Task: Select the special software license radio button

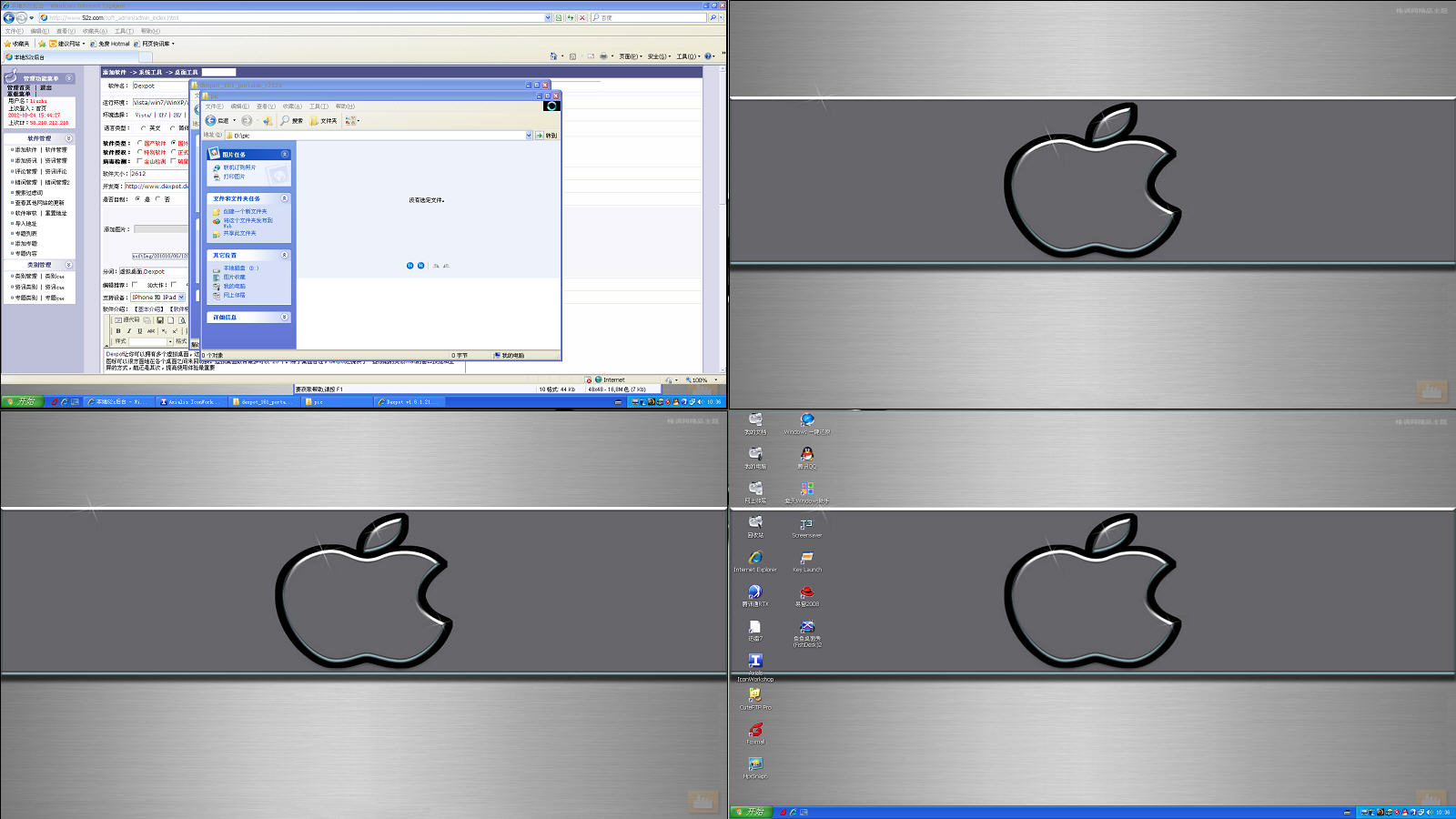Action: (139, 152)
